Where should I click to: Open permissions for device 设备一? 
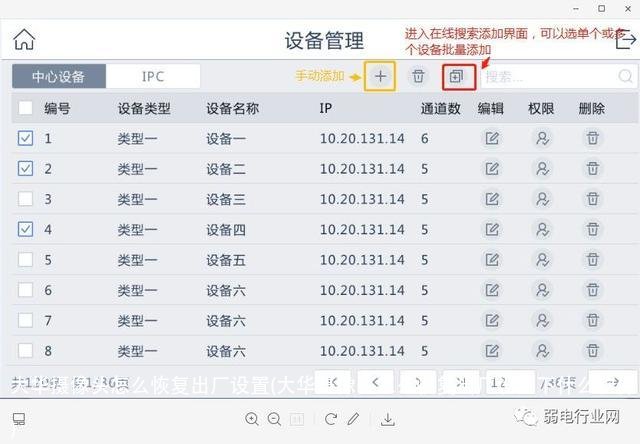click(x=542, y=138)
